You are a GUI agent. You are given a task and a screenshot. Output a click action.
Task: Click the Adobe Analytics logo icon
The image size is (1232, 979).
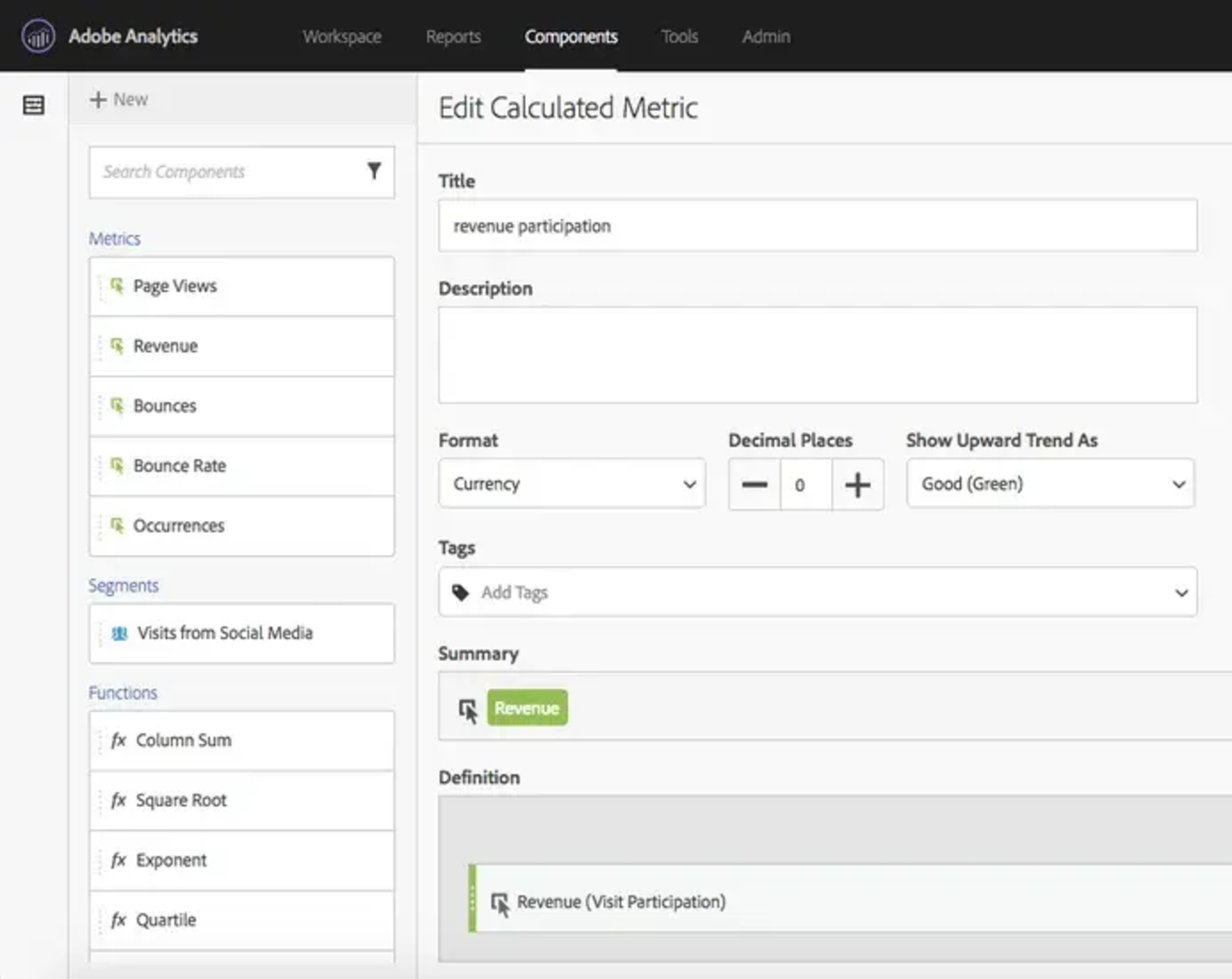(x=38, y=36)
